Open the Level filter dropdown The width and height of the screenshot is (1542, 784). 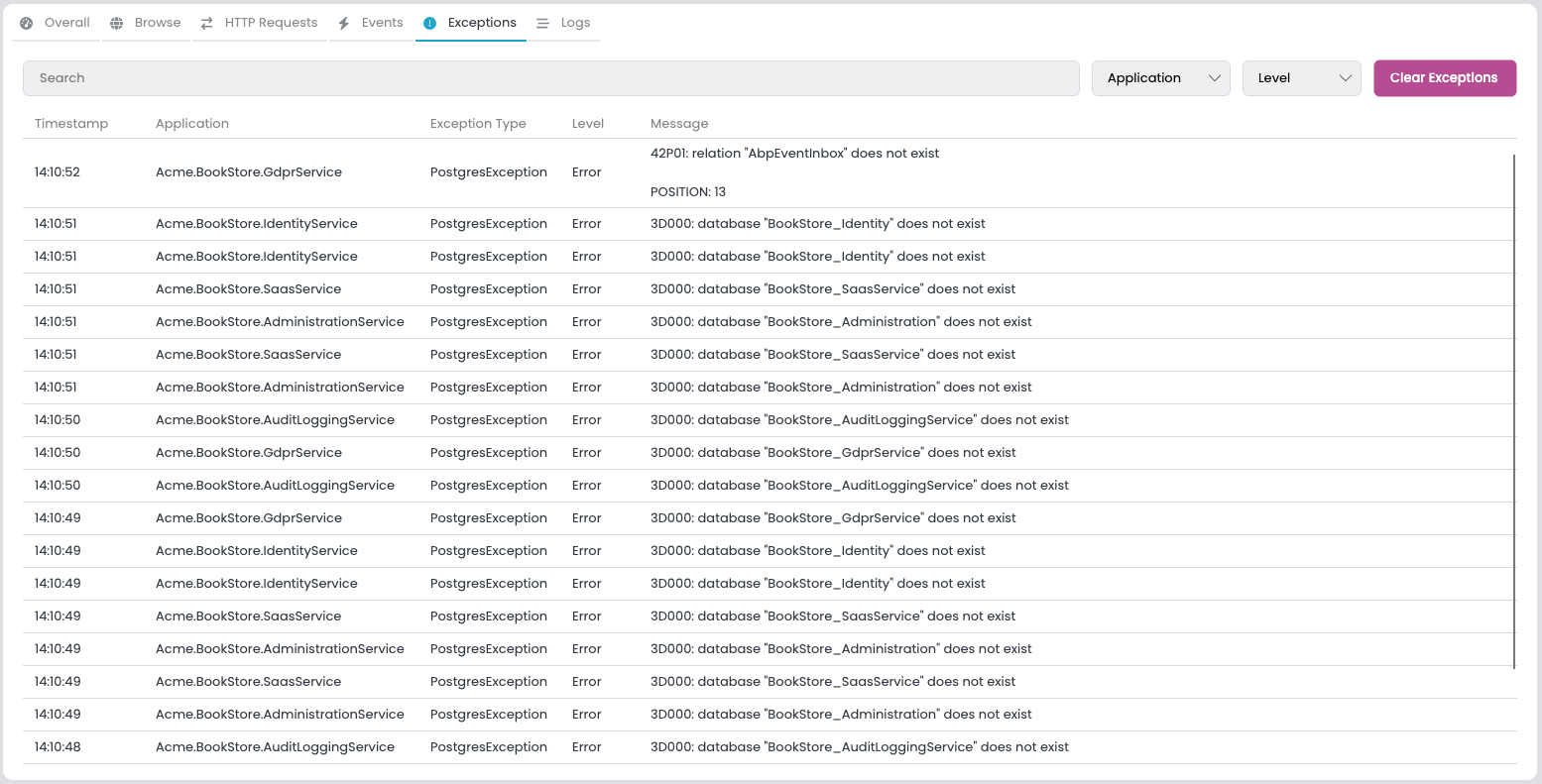pyautogui.click(x=1301, y=77)
